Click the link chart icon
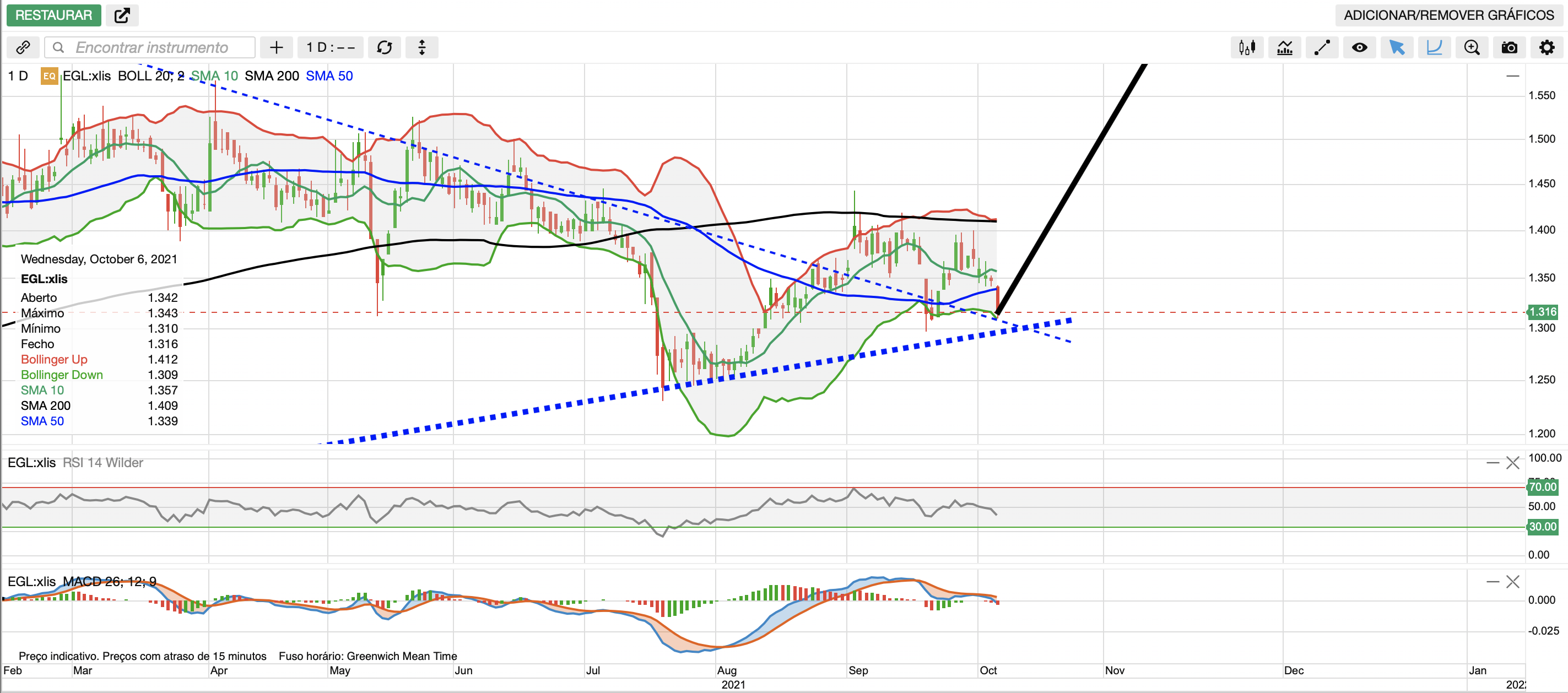The image size is (1568, 693). tap(23, 47)
